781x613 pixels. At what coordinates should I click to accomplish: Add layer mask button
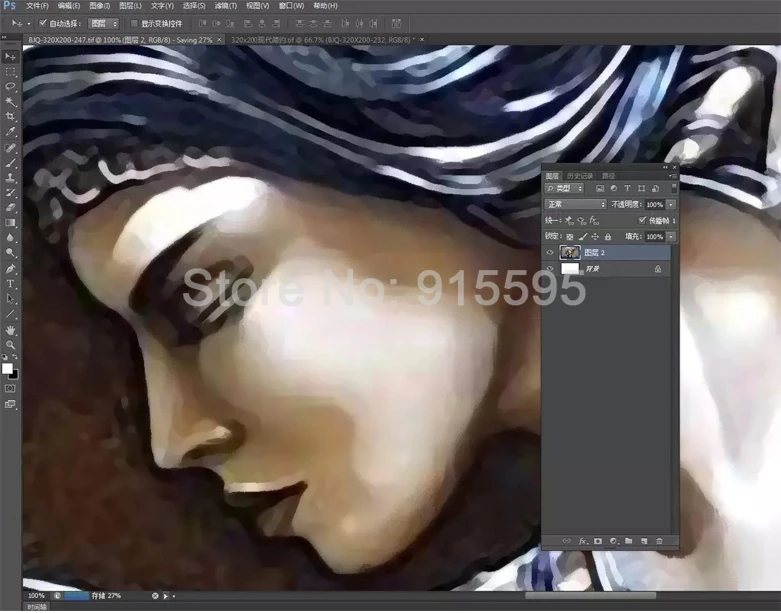598,541
